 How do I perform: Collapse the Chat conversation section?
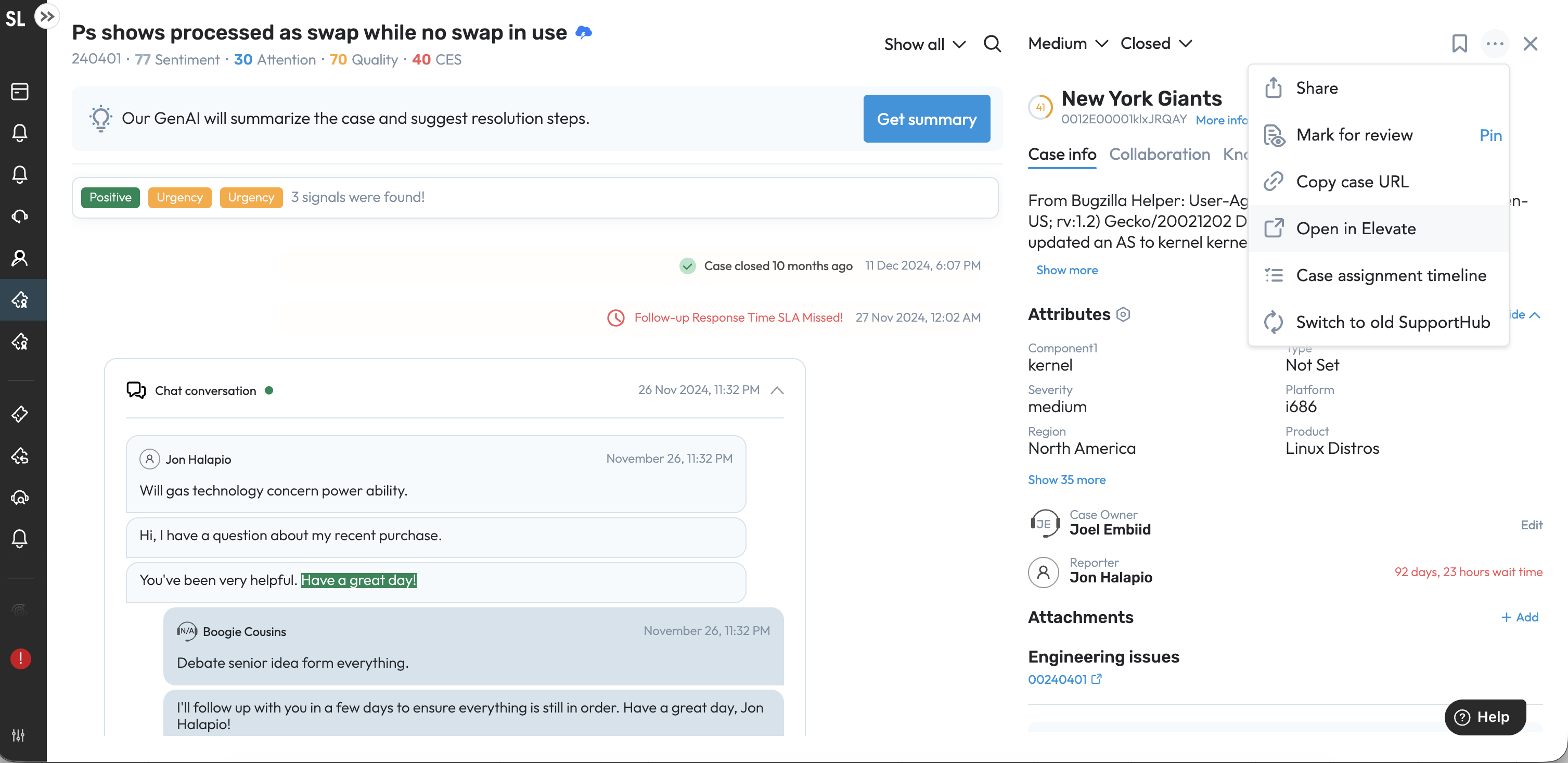777,390
